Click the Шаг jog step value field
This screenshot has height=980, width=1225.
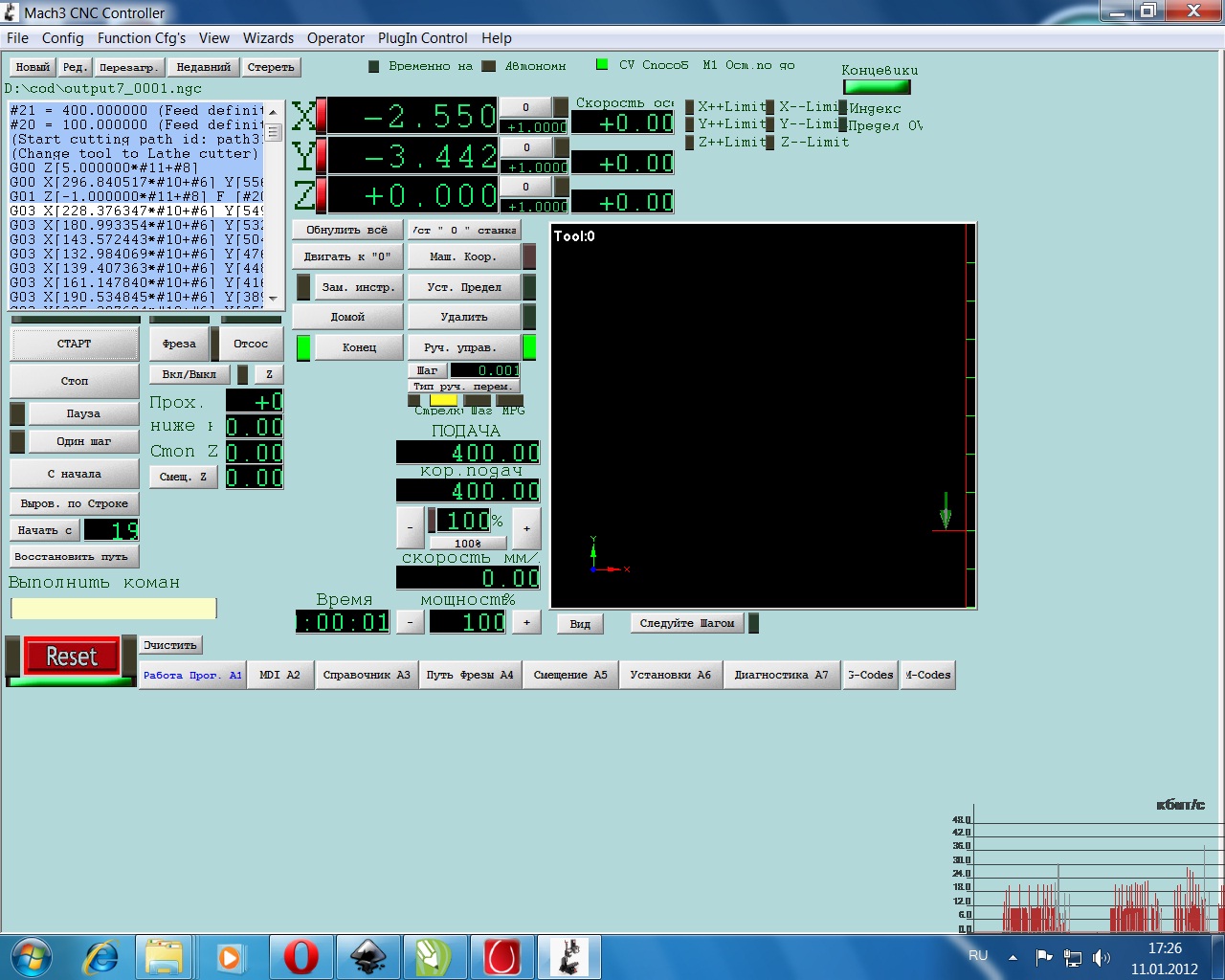pyautogui.click(x=485, y=370)
